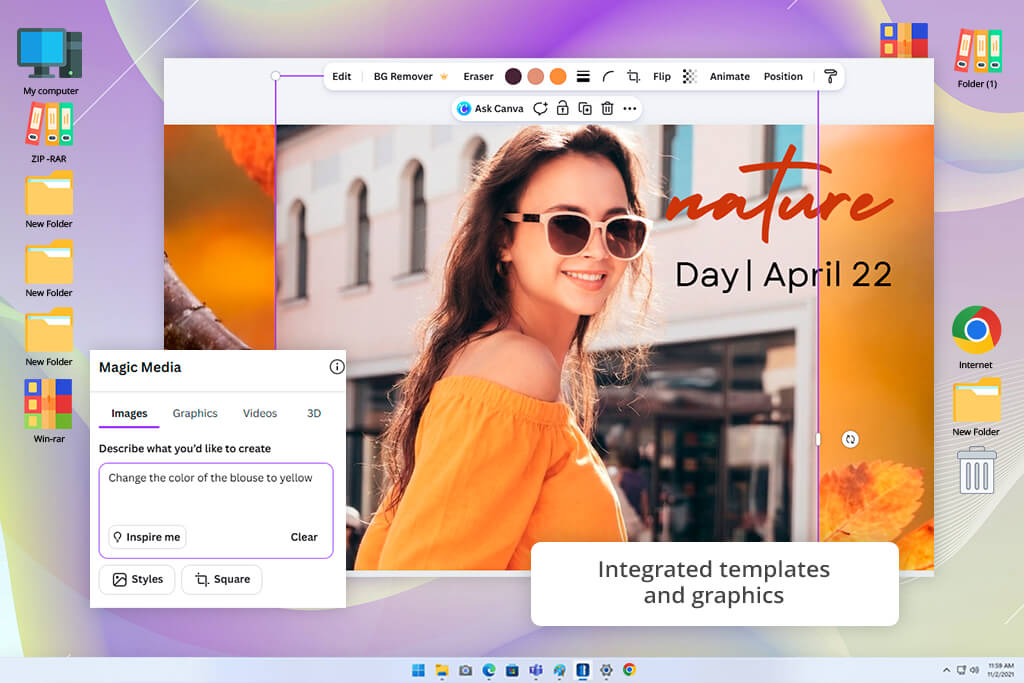Click the Magic Media info icon
The image size is (1024, 683).
click(336, 367)
